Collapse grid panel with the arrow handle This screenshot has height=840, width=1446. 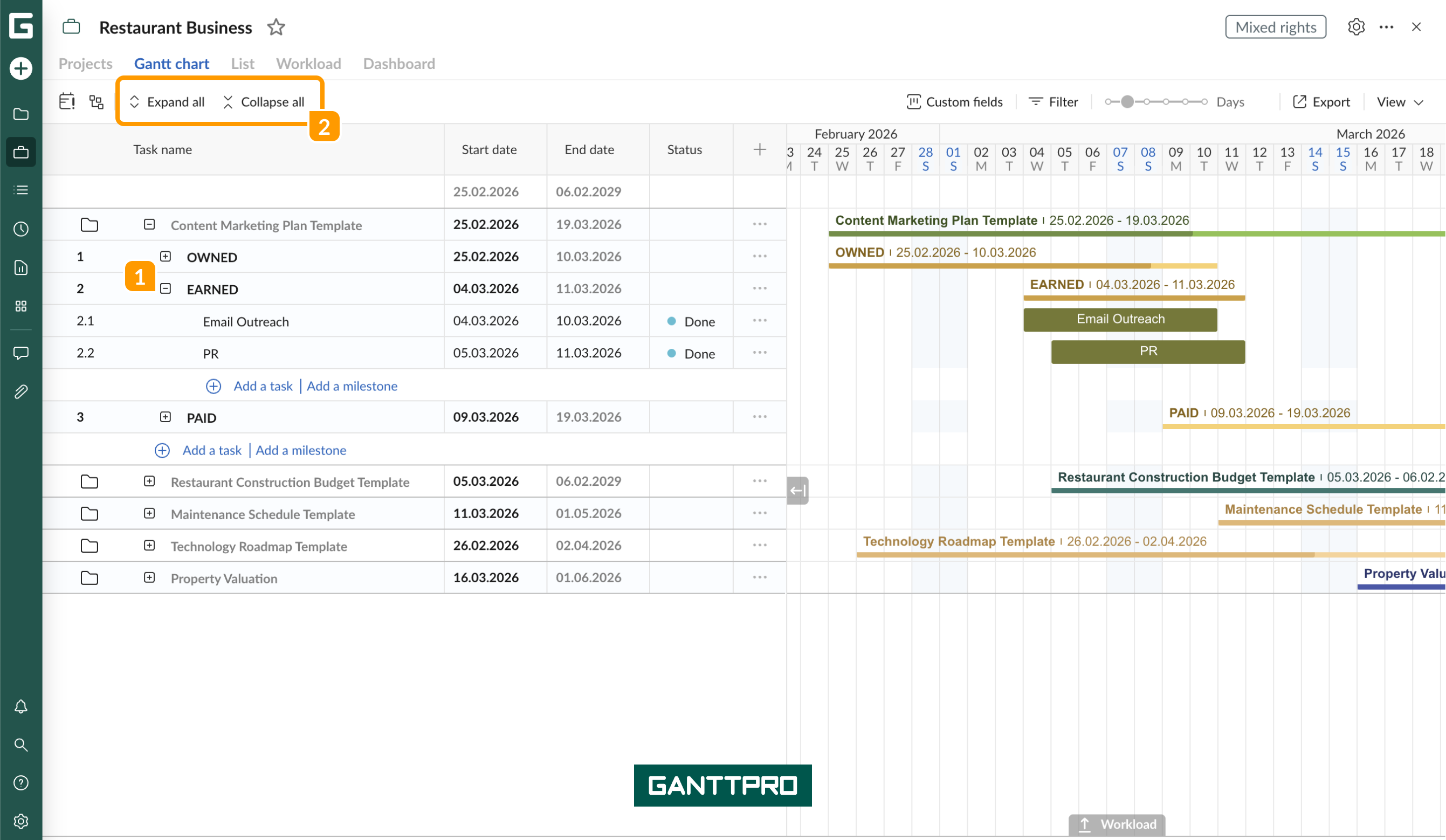click(797, 491)
